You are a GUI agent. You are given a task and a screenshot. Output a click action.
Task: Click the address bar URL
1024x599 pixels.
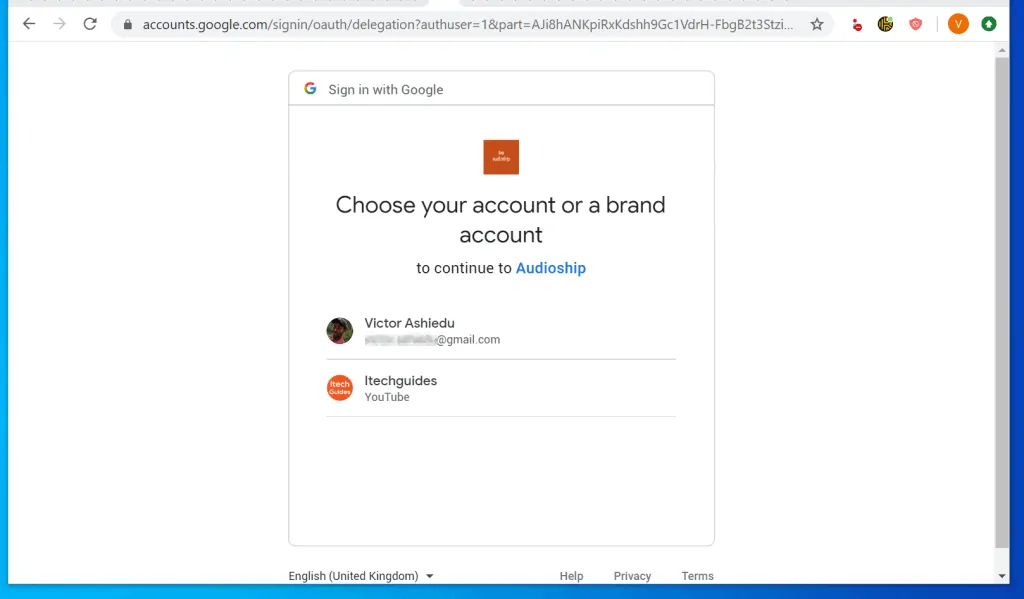468,25
